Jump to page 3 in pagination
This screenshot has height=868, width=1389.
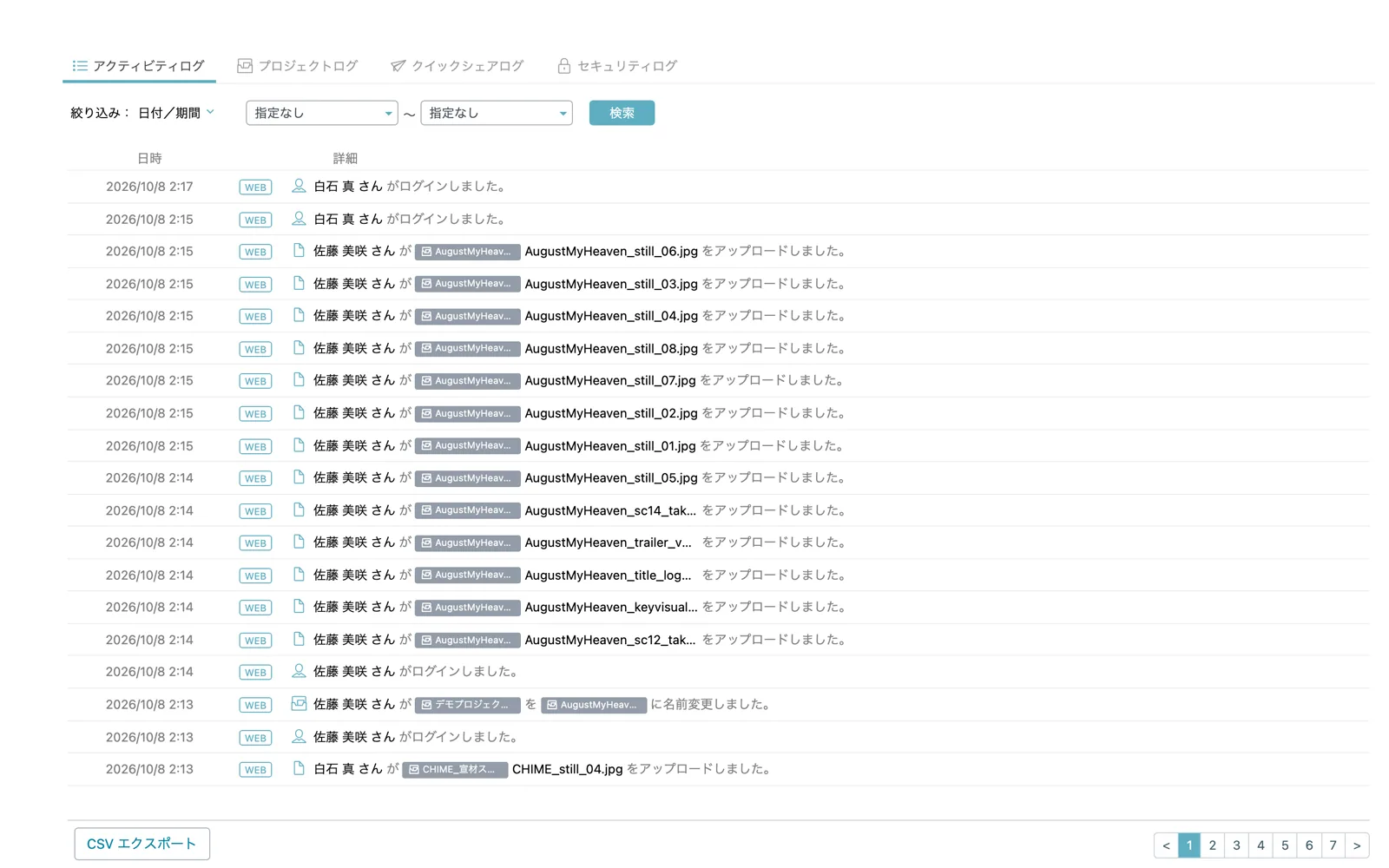tap(1237, 845)
